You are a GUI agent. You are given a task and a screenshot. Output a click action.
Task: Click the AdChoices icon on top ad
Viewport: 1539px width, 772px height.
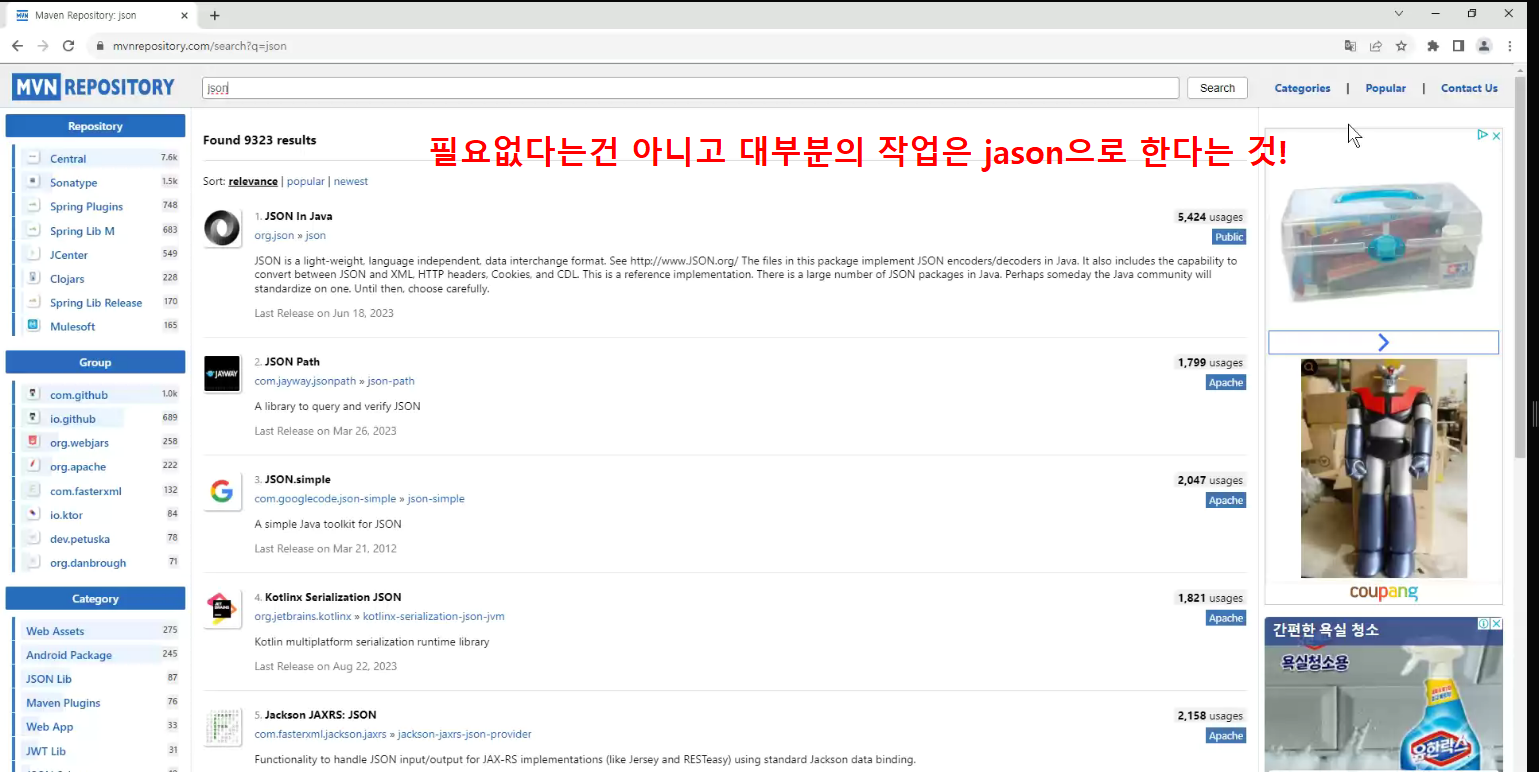1484,135
